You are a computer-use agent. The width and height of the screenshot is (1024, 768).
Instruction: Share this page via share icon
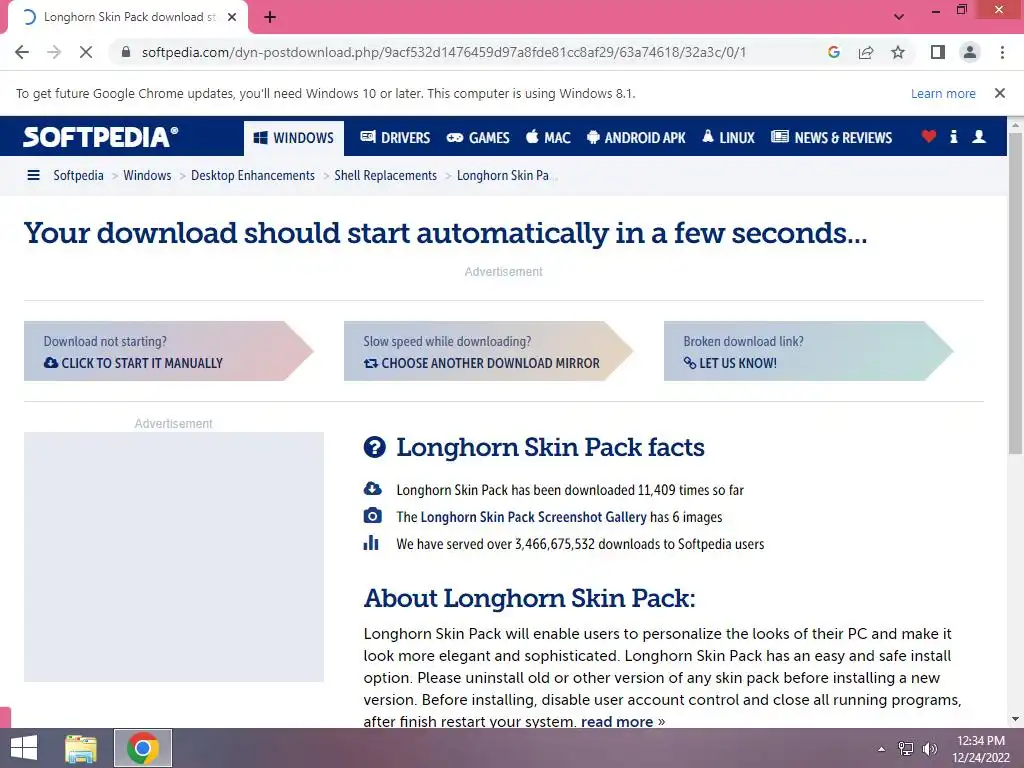click(x=866, y=52)
